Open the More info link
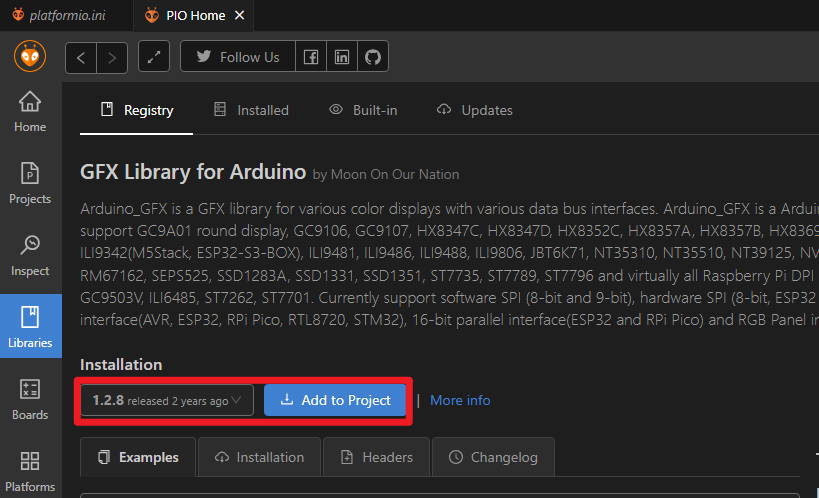Screen dimensions: 819x498 (460, 400)
